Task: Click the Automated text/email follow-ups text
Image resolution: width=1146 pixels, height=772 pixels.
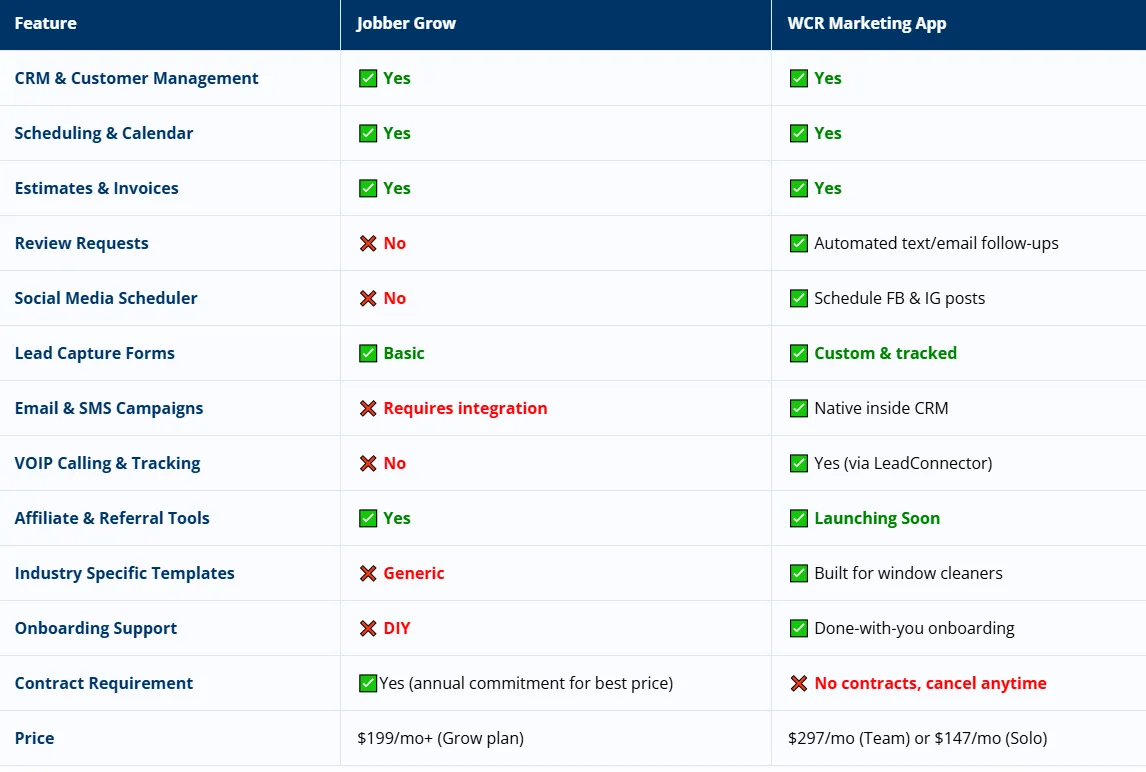Action: pyautogui.click(x=936, y=243)
